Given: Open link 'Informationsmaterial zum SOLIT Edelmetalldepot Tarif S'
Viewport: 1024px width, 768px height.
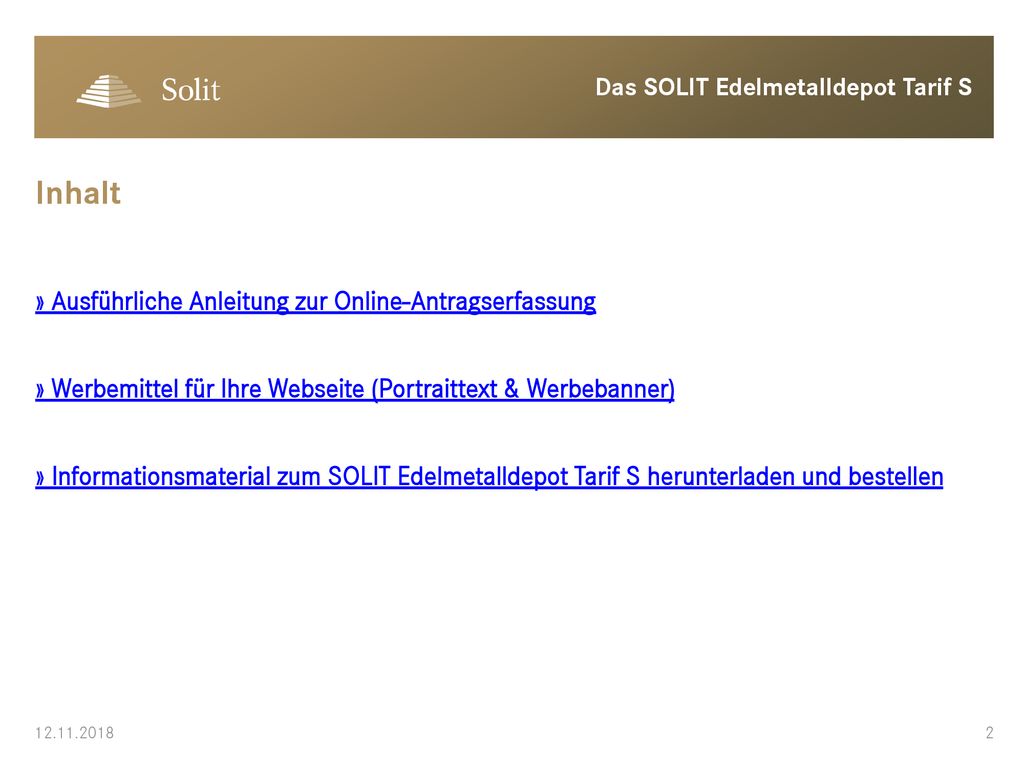Looking at the screenshot, I should coord(489,477).
